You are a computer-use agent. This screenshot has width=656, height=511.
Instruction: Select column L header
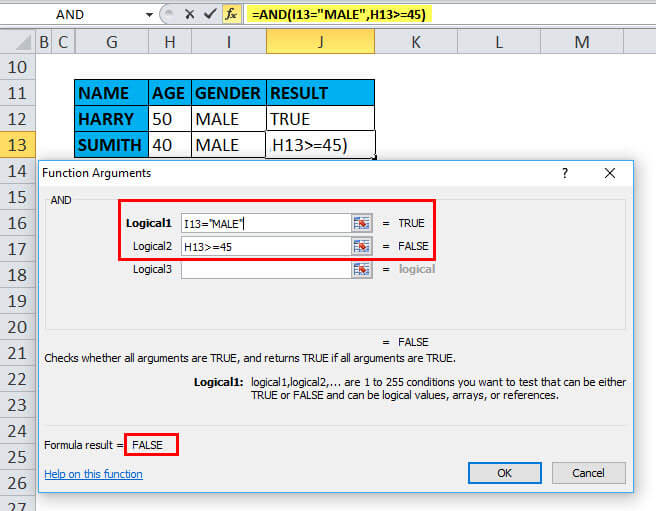point(499,42)
